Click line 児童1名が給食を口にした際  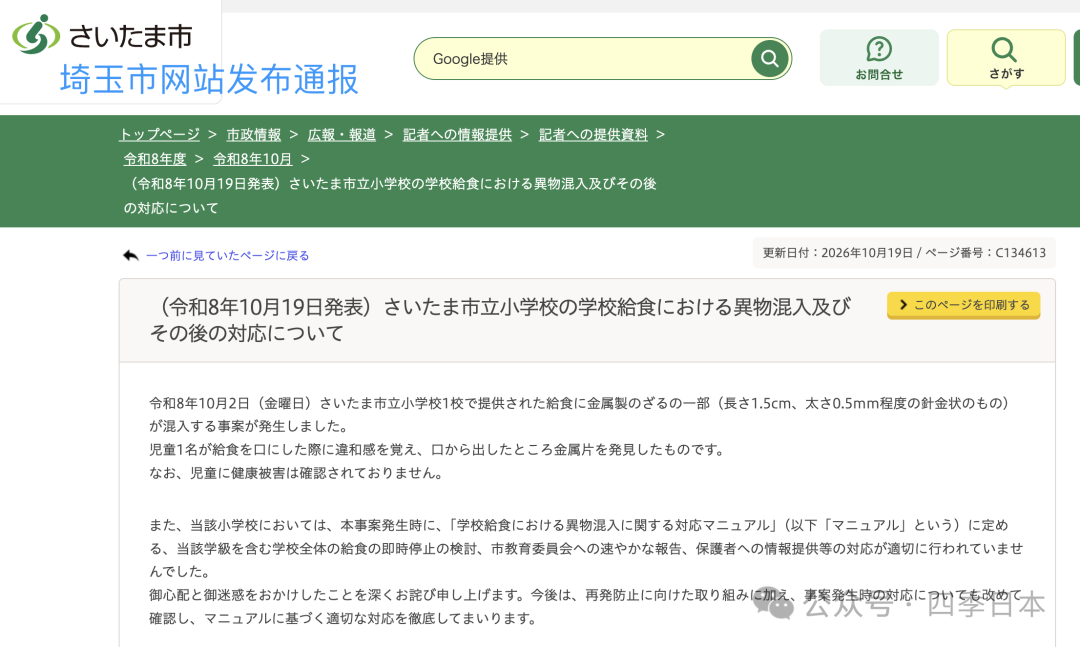click(x=438, y=450)
